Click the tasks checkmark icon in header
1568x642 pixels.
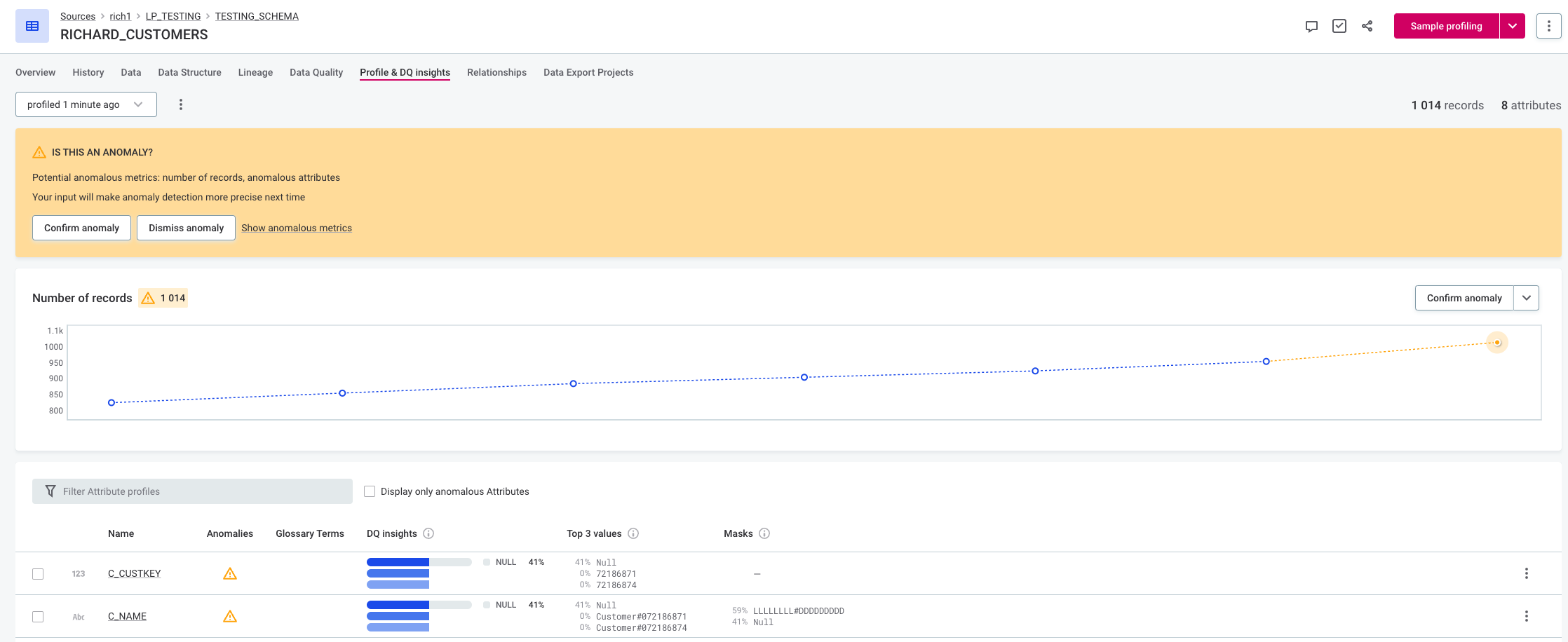coord(1339,26)
